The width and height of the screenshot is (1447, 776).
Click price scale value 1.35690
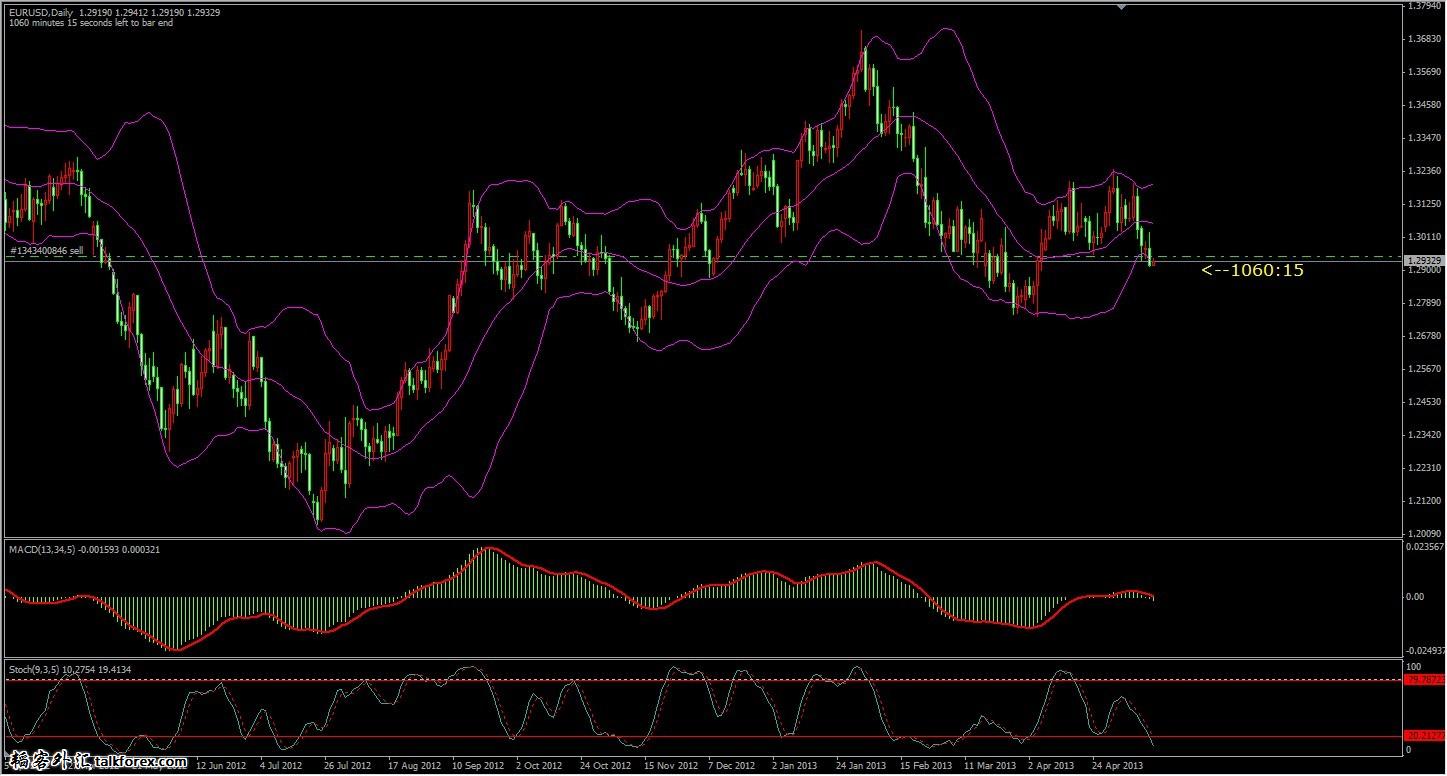click(1423, 72)
